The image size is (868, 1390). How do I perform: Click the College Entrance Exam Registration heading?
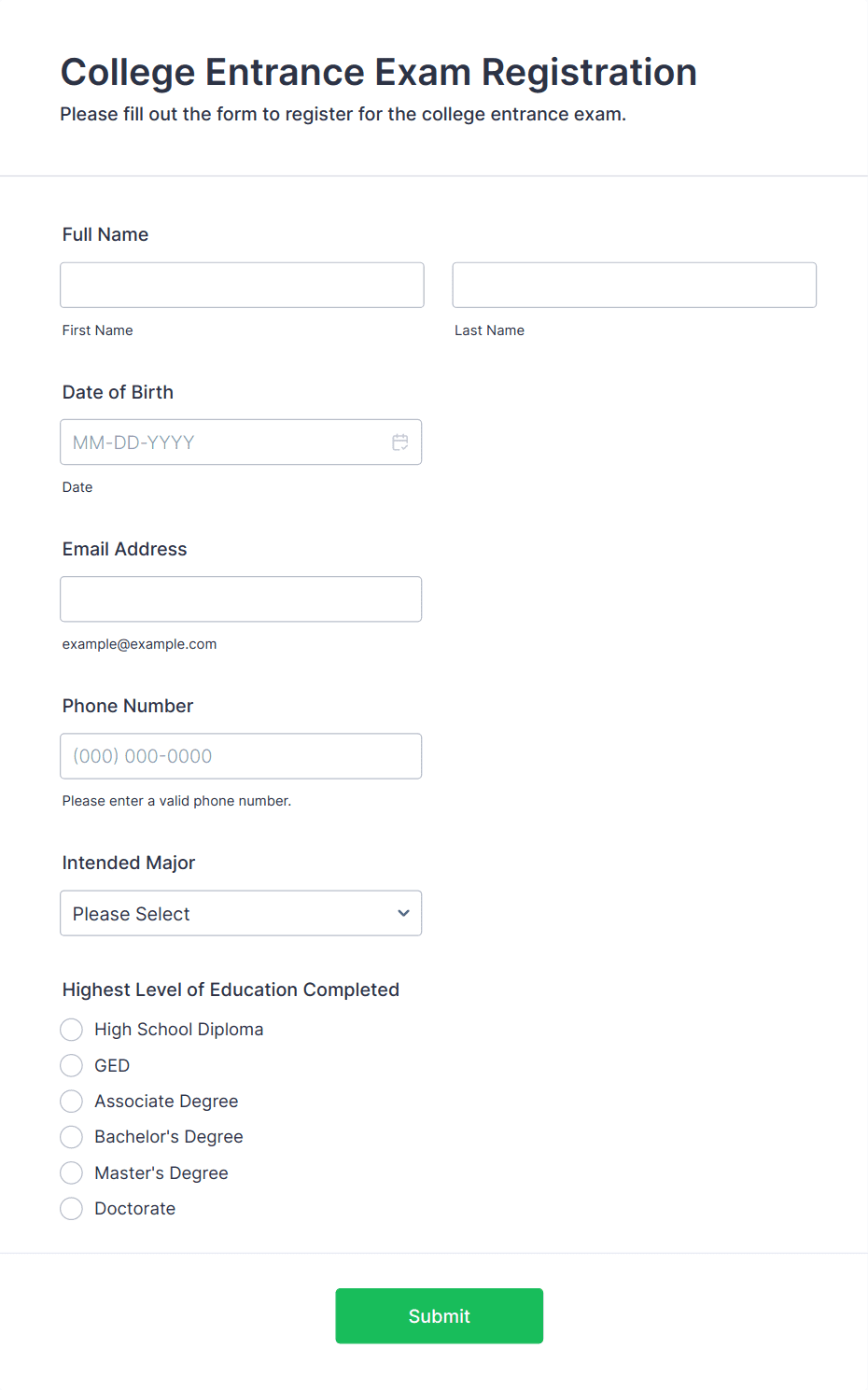click(x=378, y=72)
